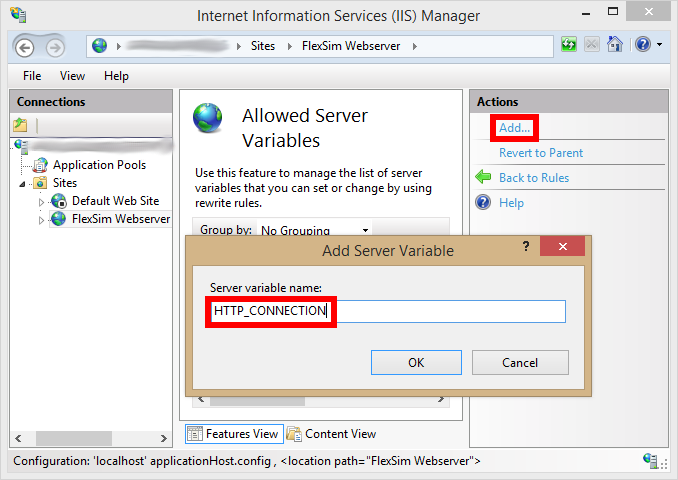
Task: Open the Group by dropdown
Action: coord(315,230)
